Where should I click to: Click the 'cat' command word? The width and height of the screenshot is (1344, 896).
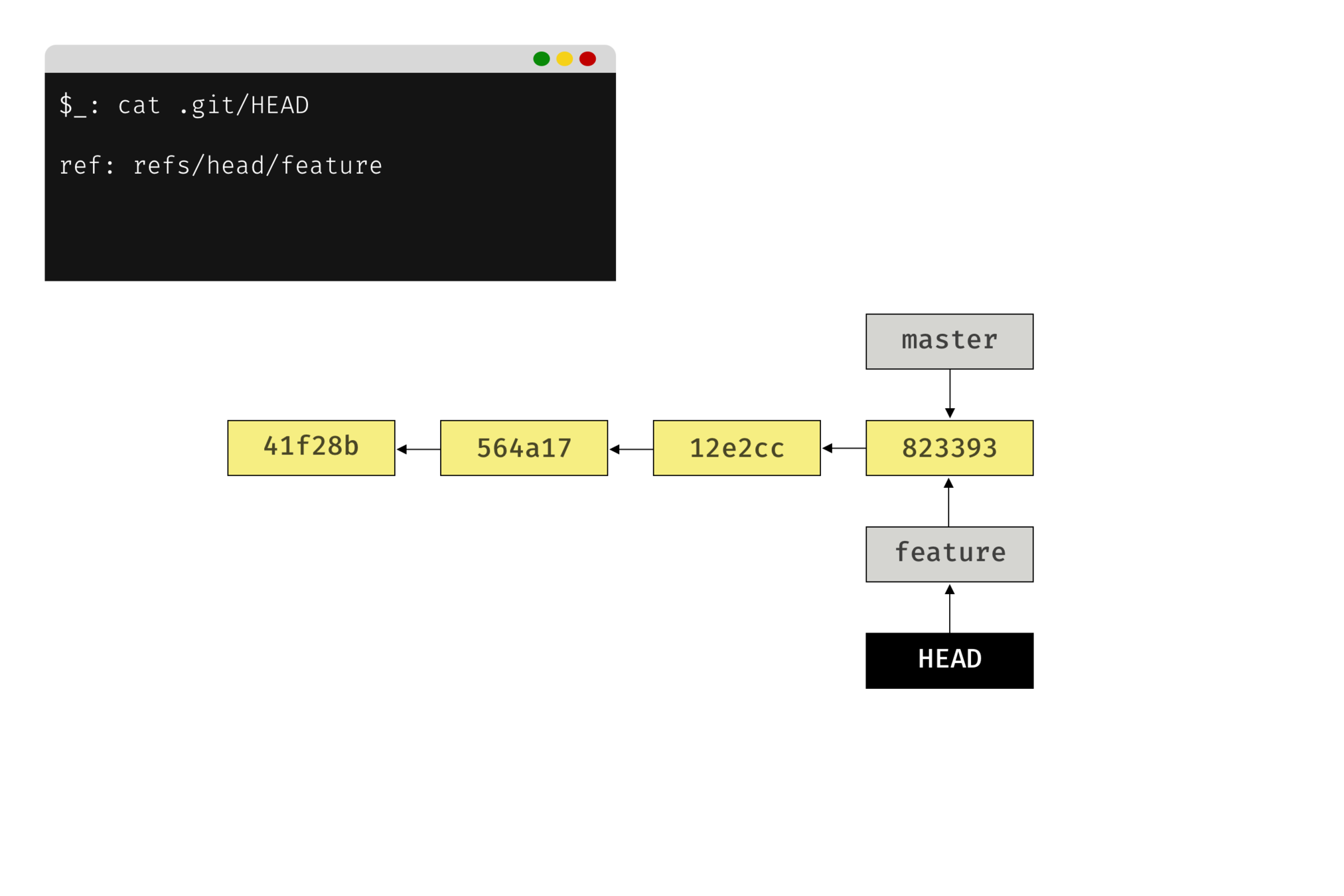[x=139, y=106]
